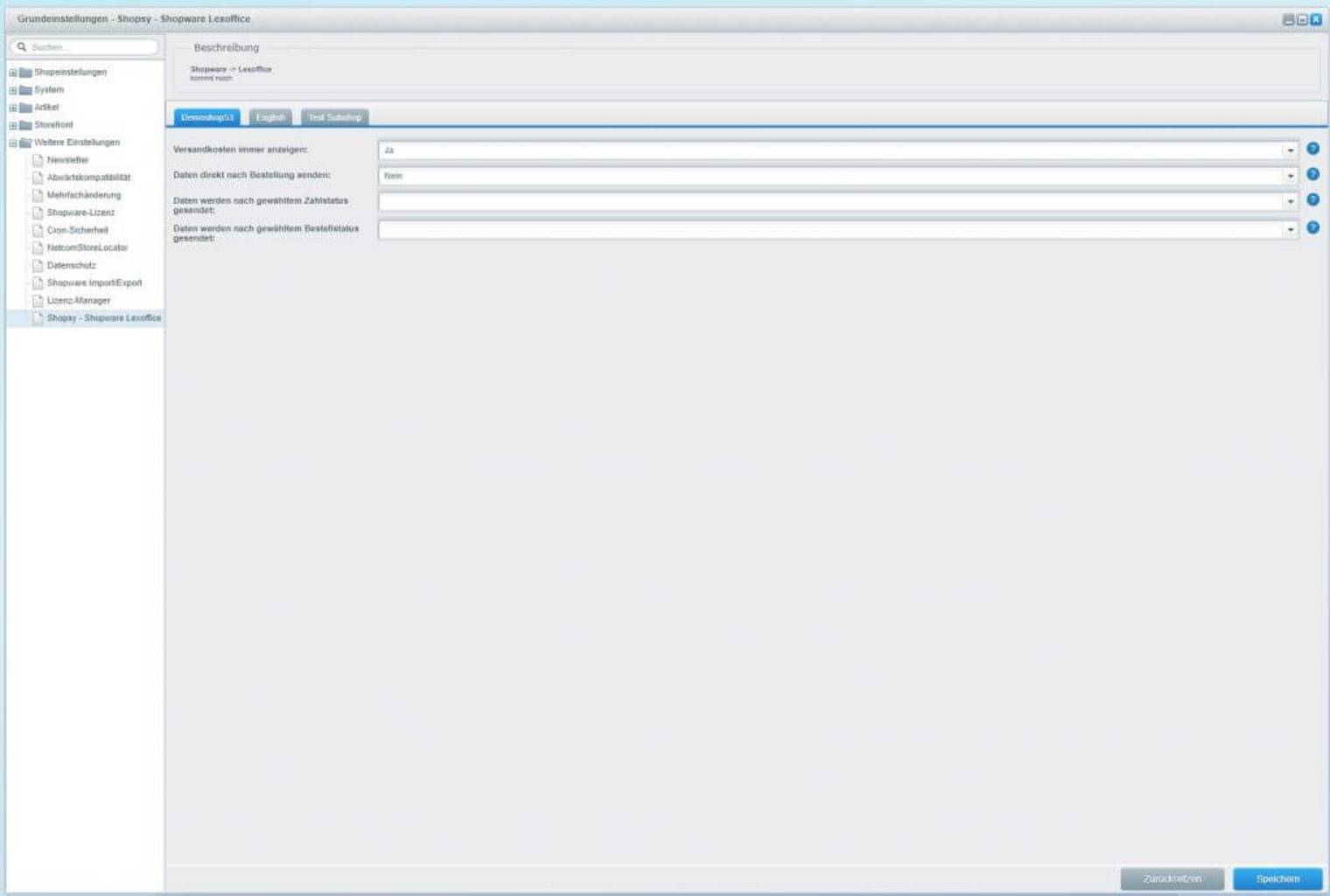
Task: Click the Zurücksetzen button
Action: pos(1172,878)
